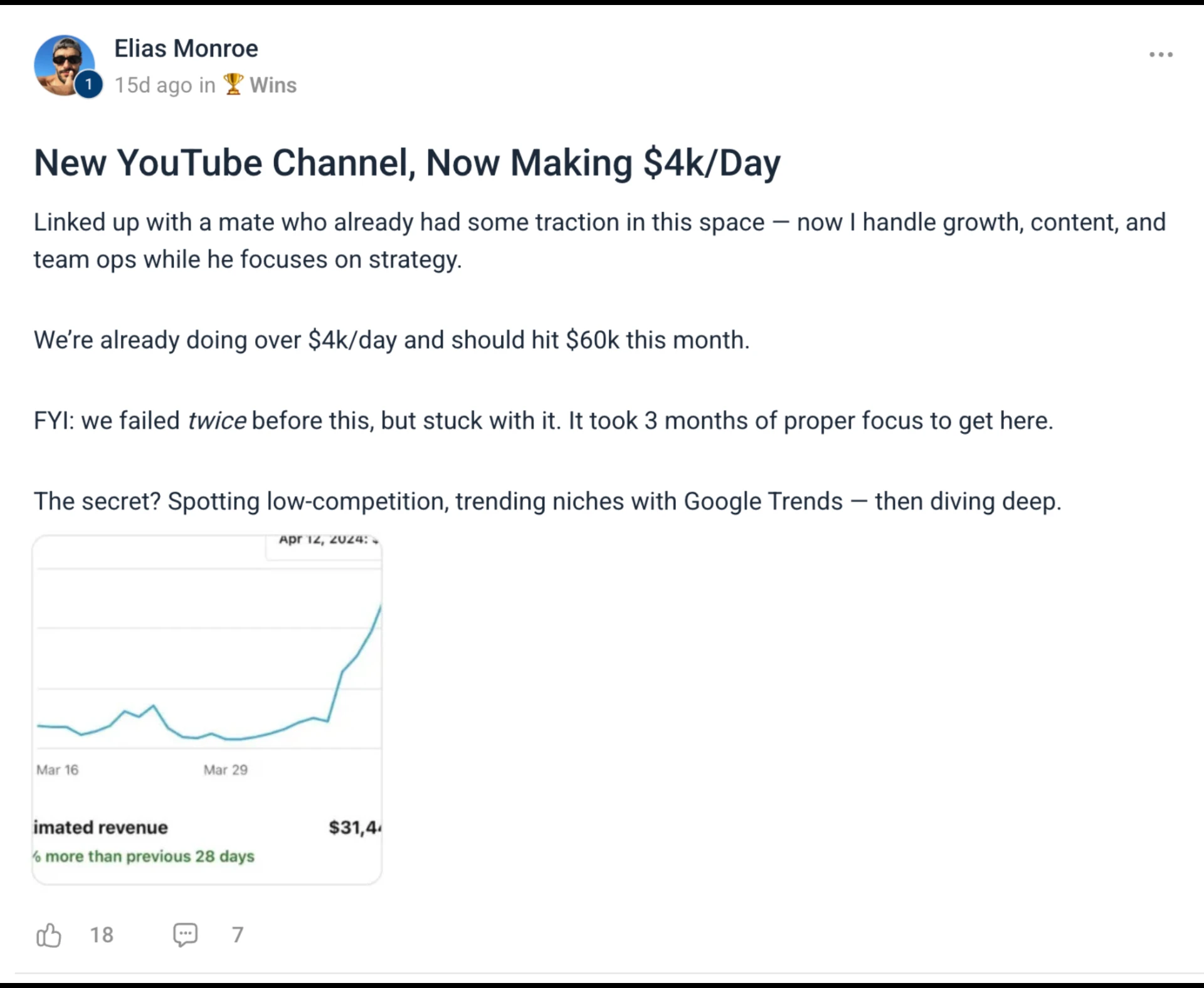Screen dimensions: 1204x988
Task: Open the Wins category link
Action: pos(273,85)
